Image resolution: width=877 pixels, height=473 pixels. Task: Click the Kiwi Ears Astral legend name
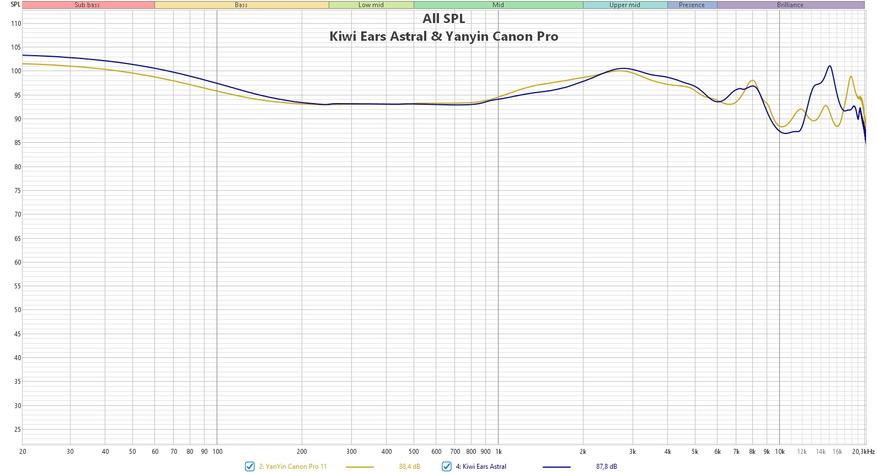[481, 466]
